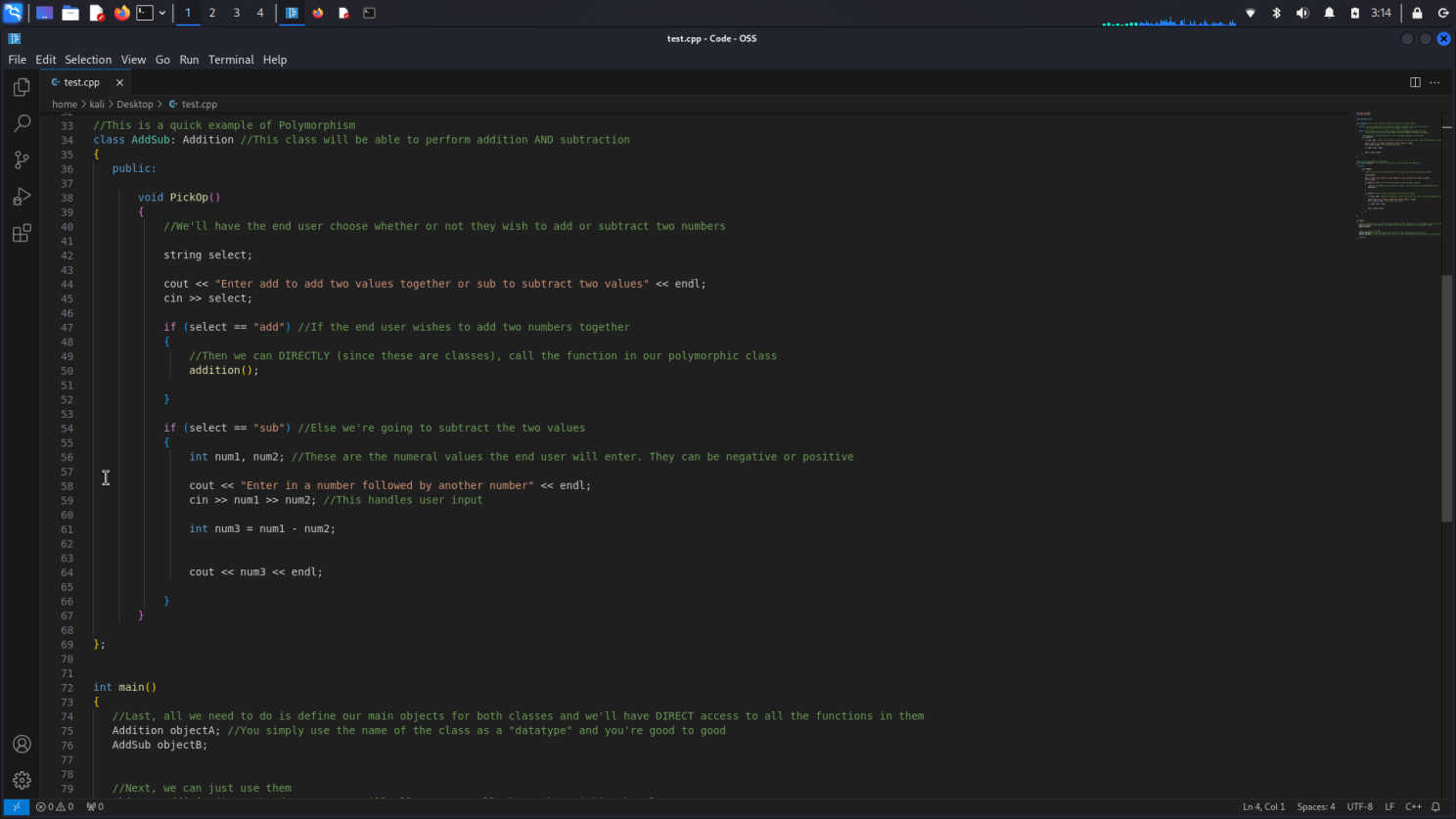1456x819 pixels.
Task: Open the status bar notifications bell
Action: (1435, 807)
